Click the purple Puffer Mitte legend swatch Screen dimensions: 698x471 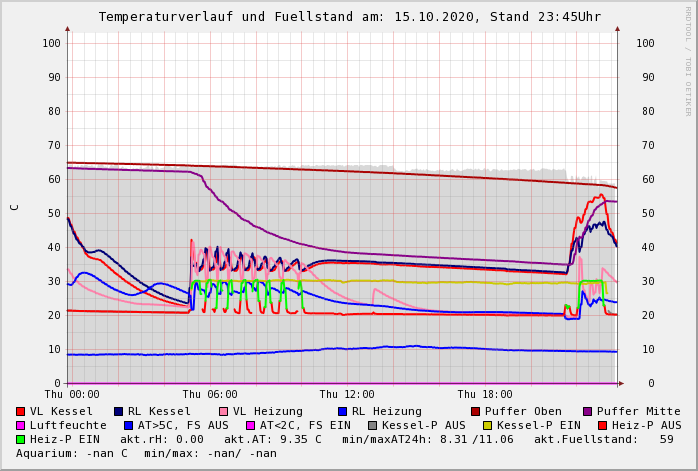pyautogui.click(x=588, y=411)
